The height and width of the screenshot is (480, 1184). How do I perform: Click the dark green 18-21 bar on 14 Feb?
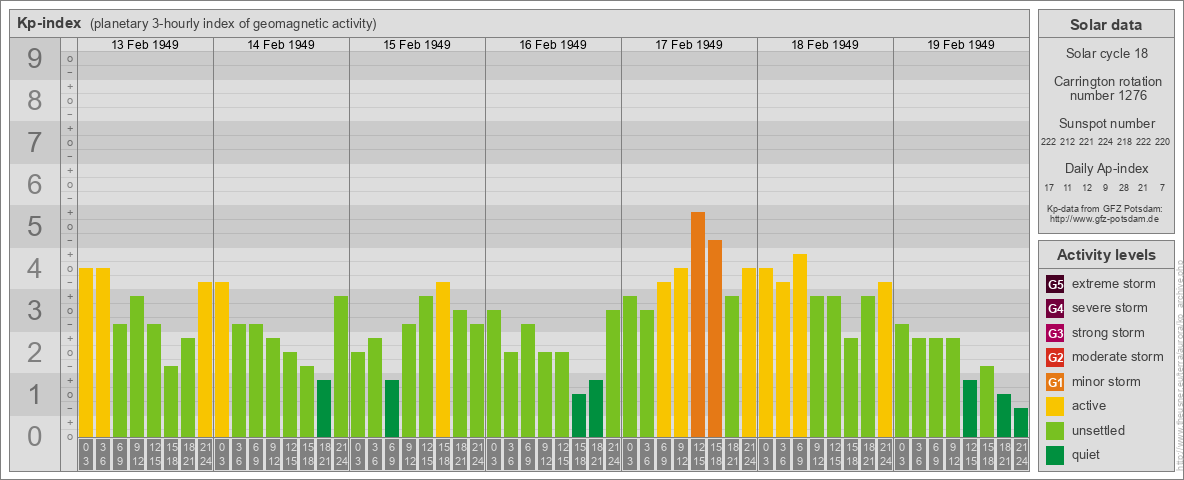(324, 409)
